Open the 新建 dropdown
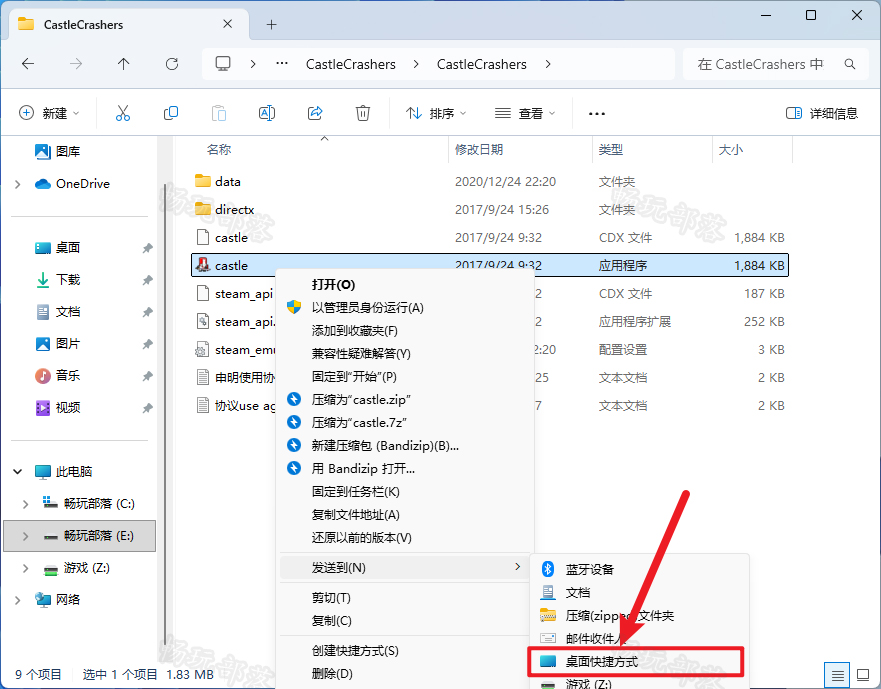 49,114
